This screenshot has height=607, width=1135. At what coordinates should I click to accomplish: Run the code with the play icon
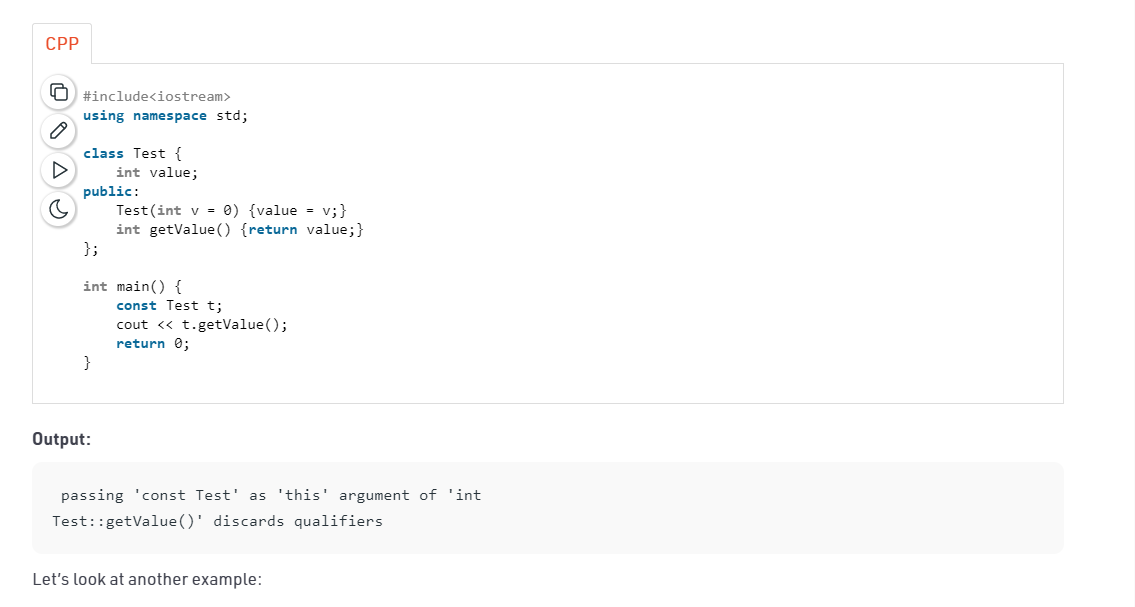pos(59,170)
